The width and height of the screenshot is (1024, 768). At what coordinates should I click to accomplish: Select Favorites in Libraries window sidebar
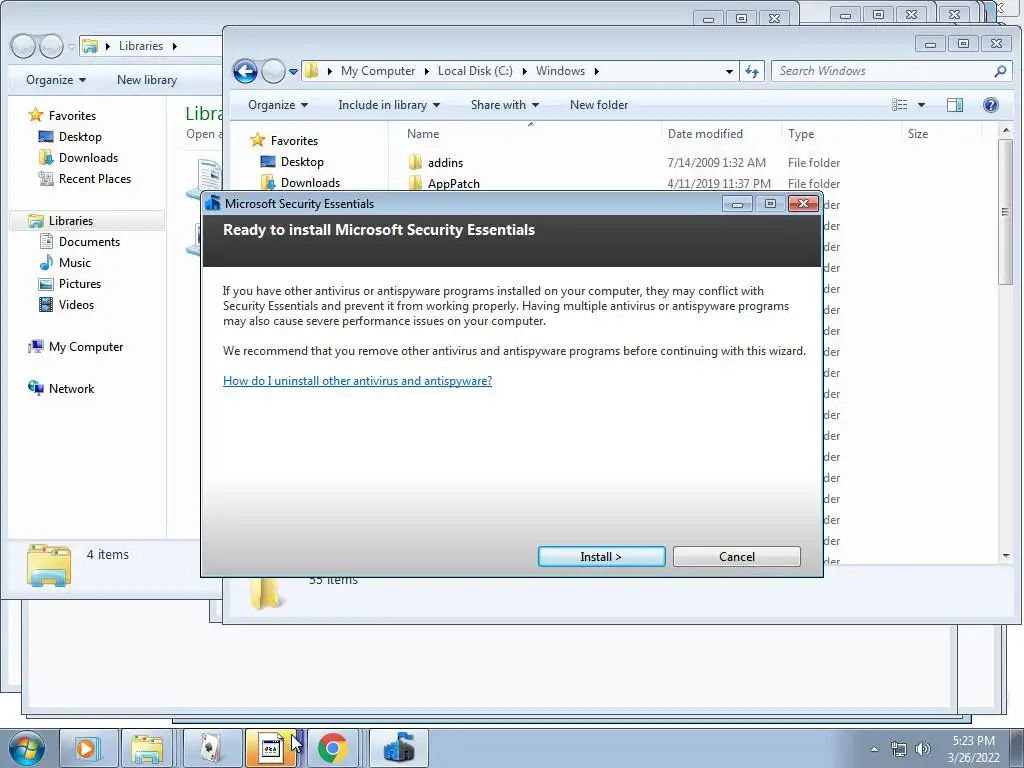click(x=72, y=116)
